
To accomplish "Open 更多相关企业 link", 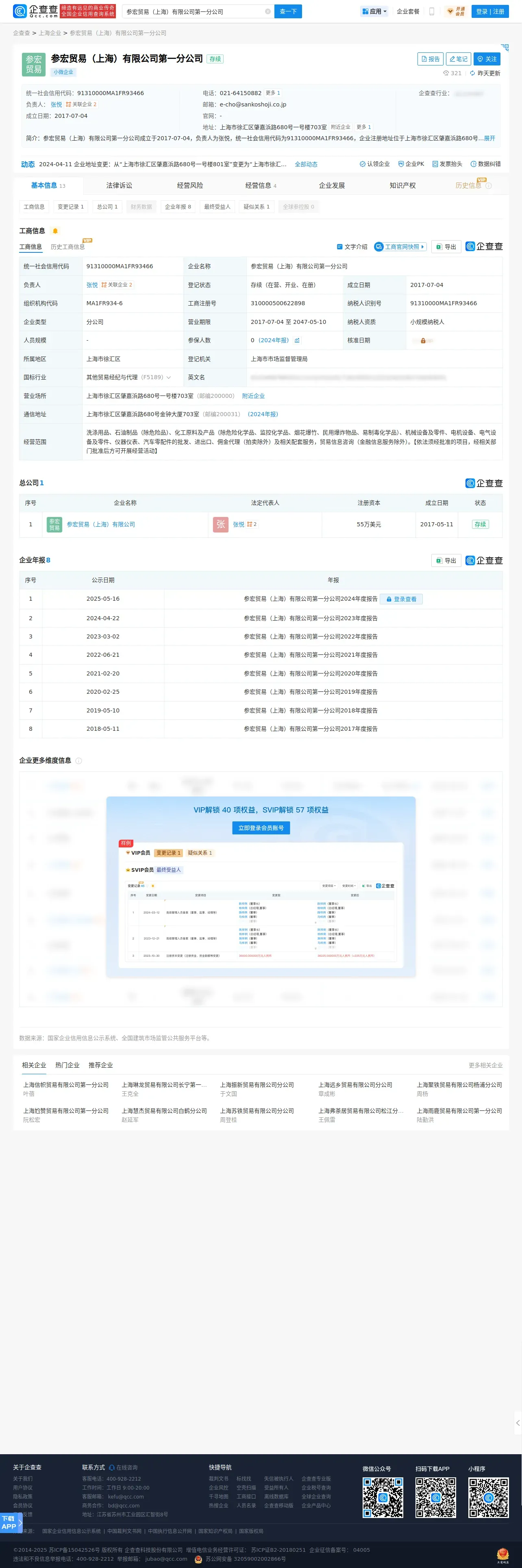I will [x=485, y=1066].
